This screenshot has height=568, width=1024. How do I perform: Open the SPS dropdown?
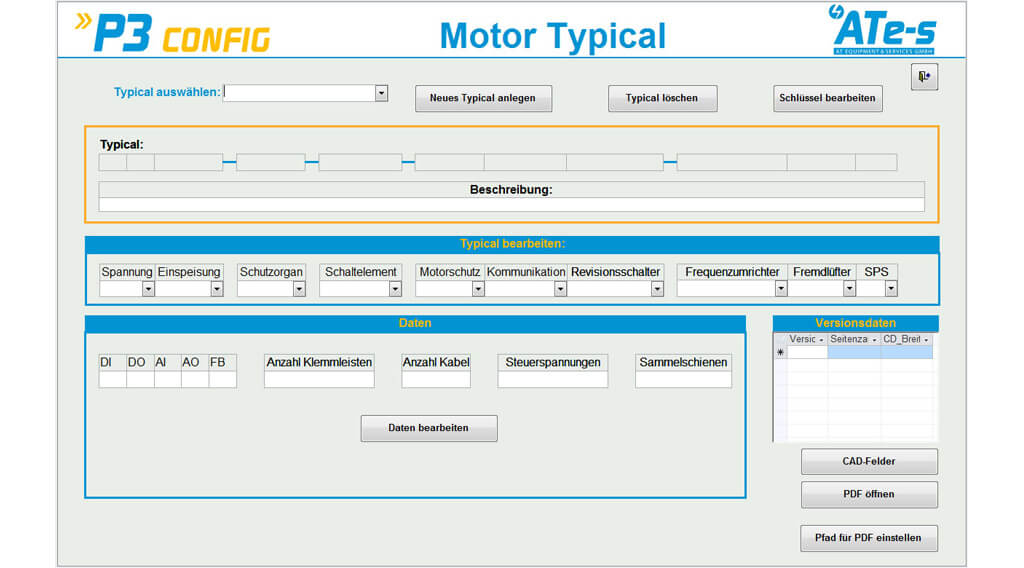tap(890, 289)
